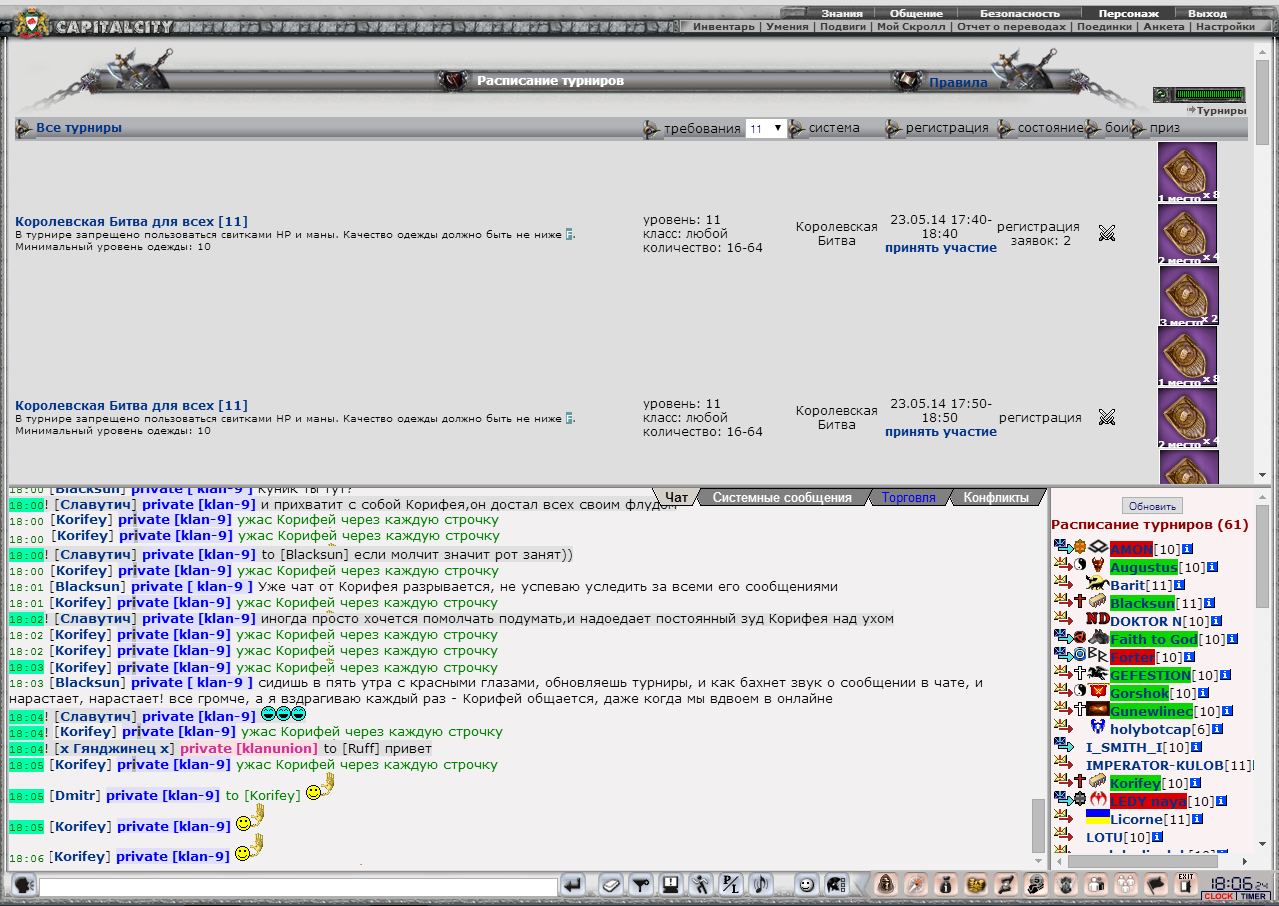Click the floppy disk save icon
Viewport: 1279px width, 906px height.
pyautogui.click(x=671, y=885)
